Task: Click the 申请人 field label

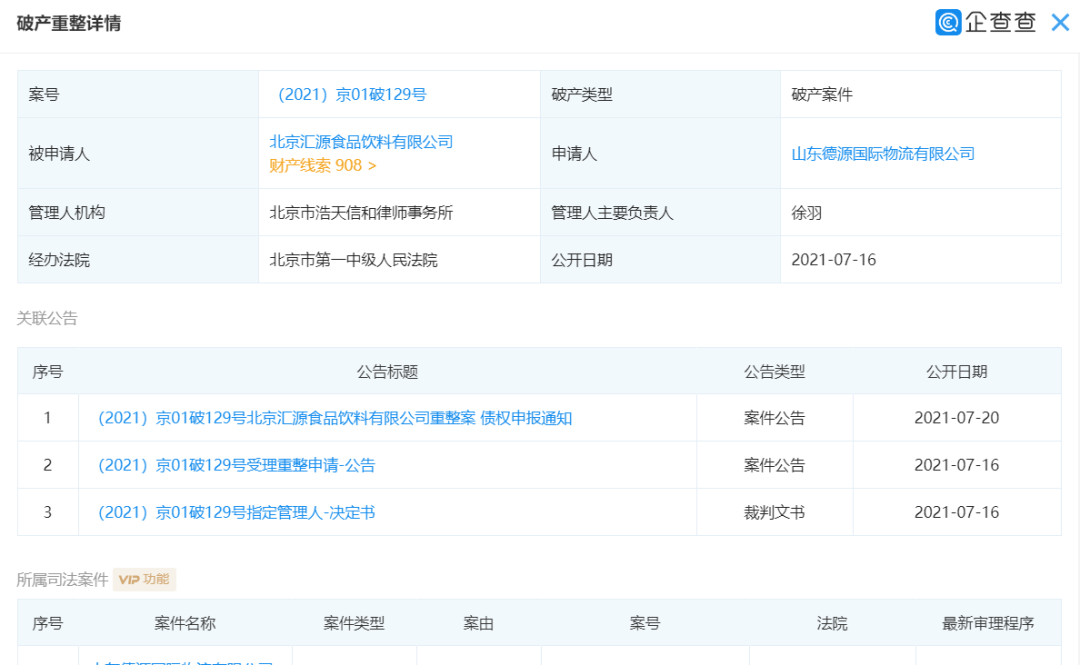Action: 574,154
